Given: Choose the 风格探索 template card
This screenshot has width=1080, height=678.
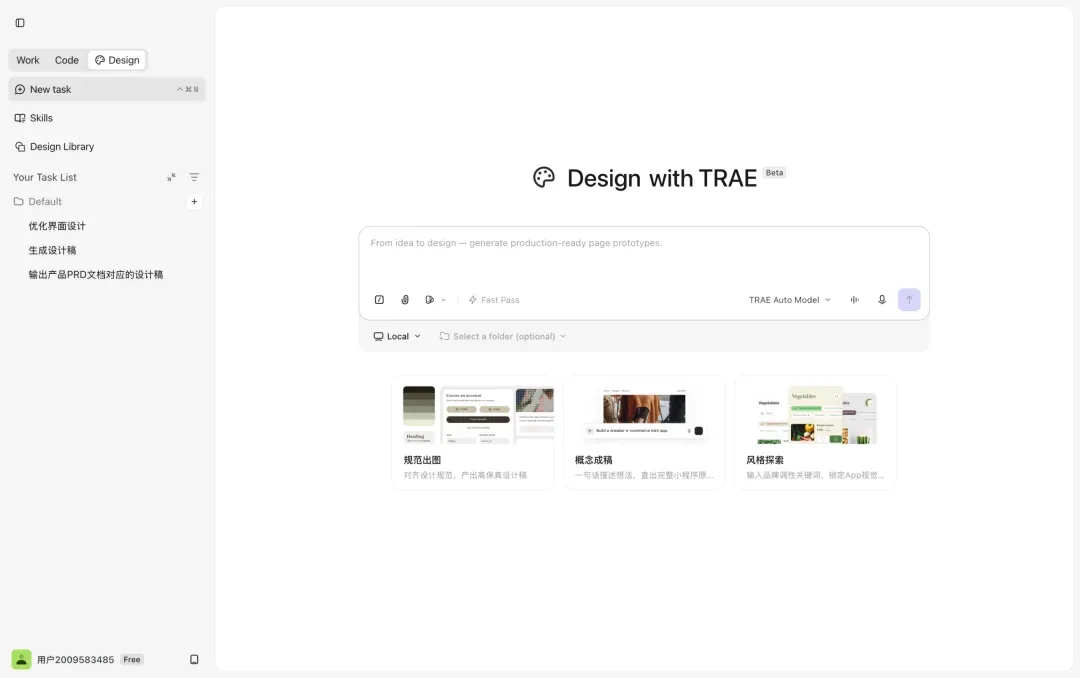Looking at the screenshot, I should pos(816,433).
